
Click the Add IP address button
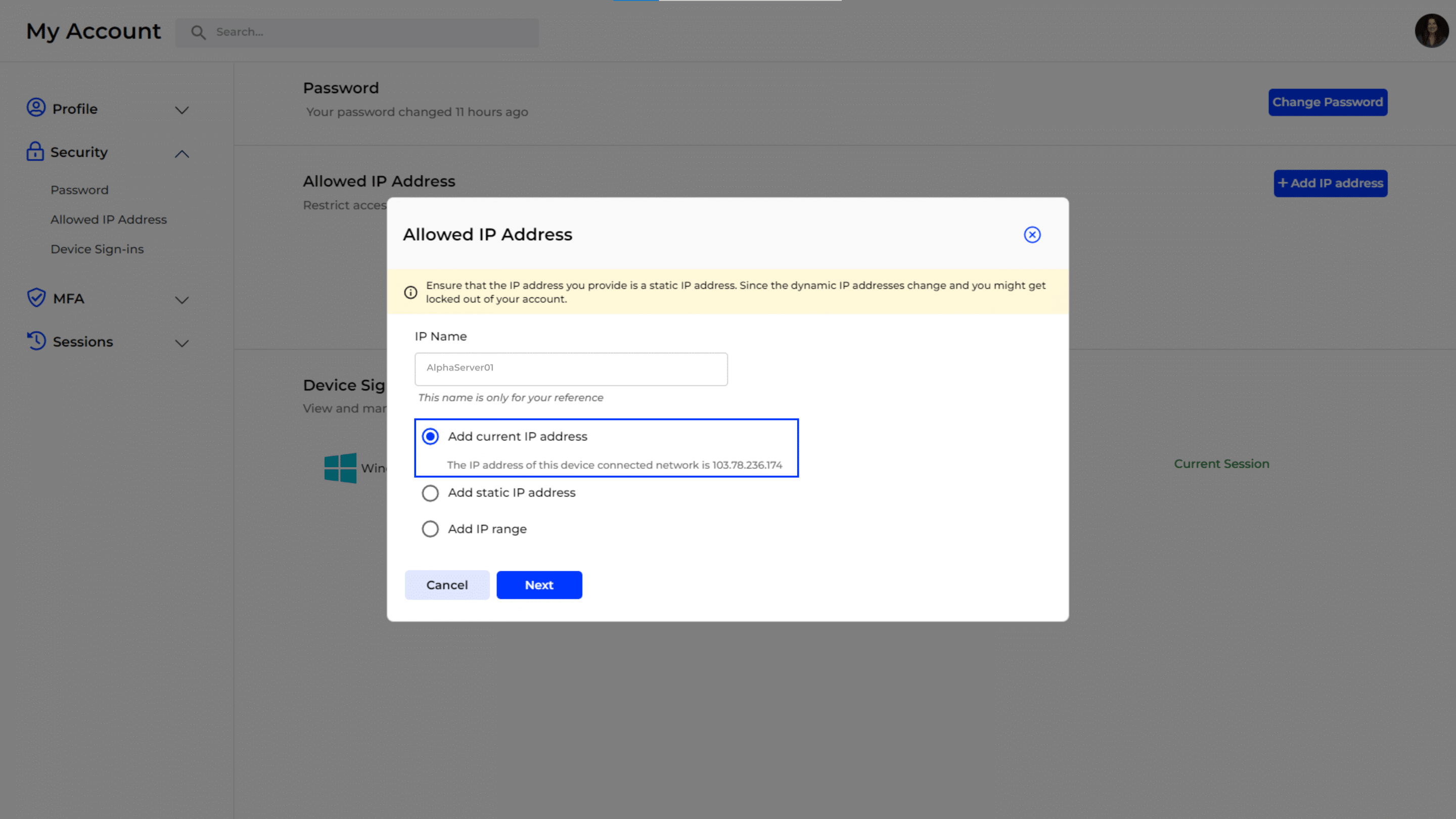[x=1331, y=183]
